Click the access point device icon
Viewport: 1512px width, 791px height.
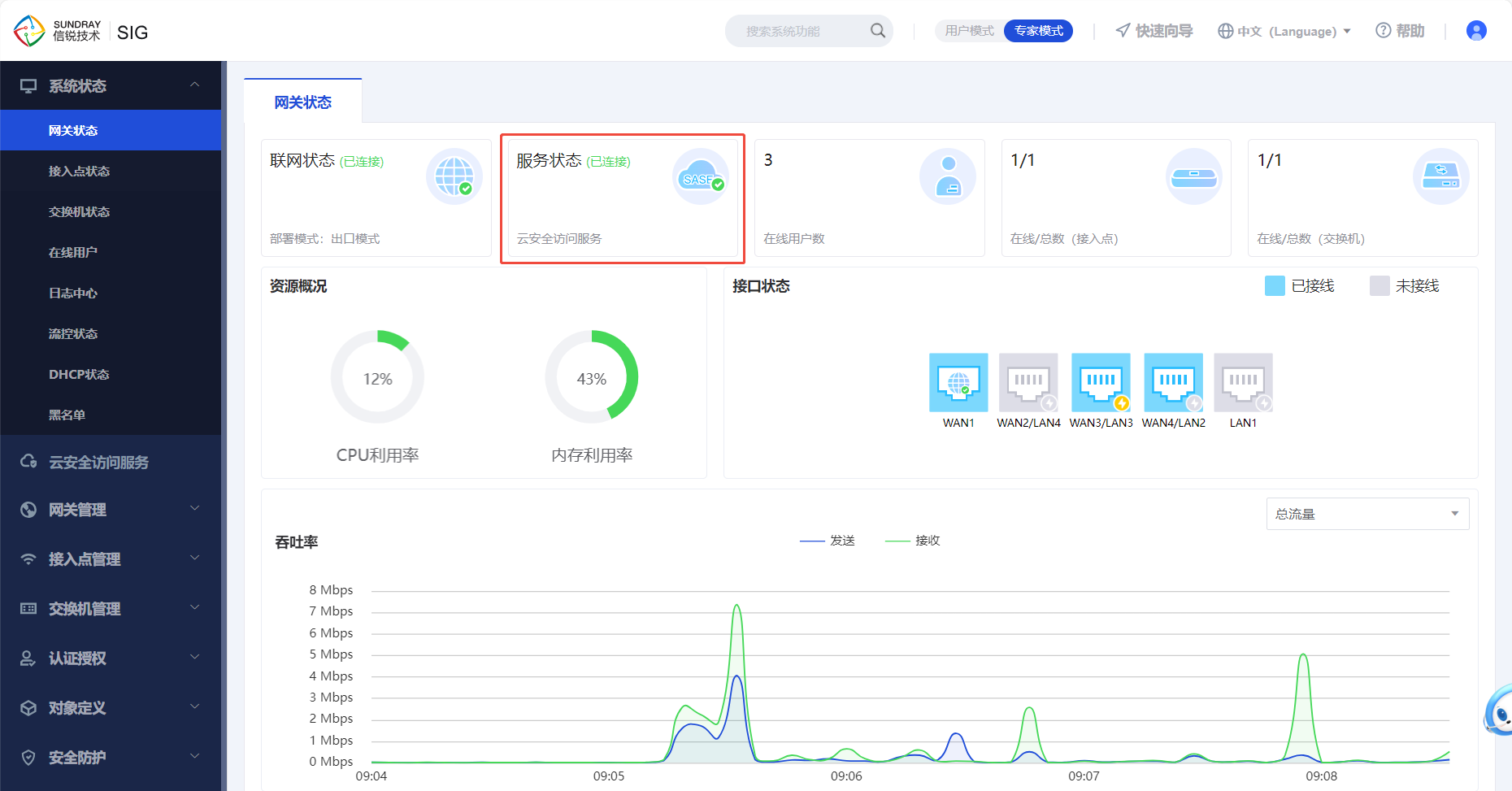pos(1194,176)
